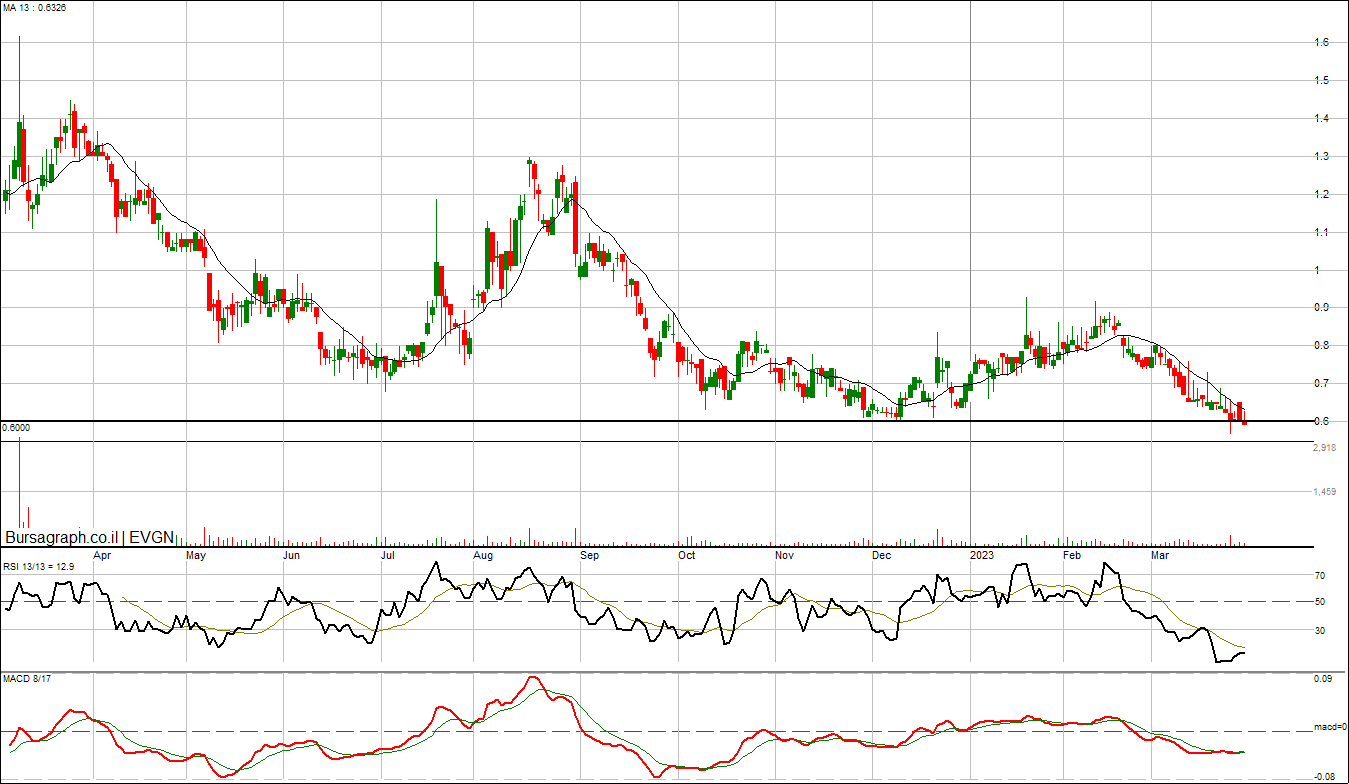
Task: Click the Feb month label
Action: [x=1072, y=554]
